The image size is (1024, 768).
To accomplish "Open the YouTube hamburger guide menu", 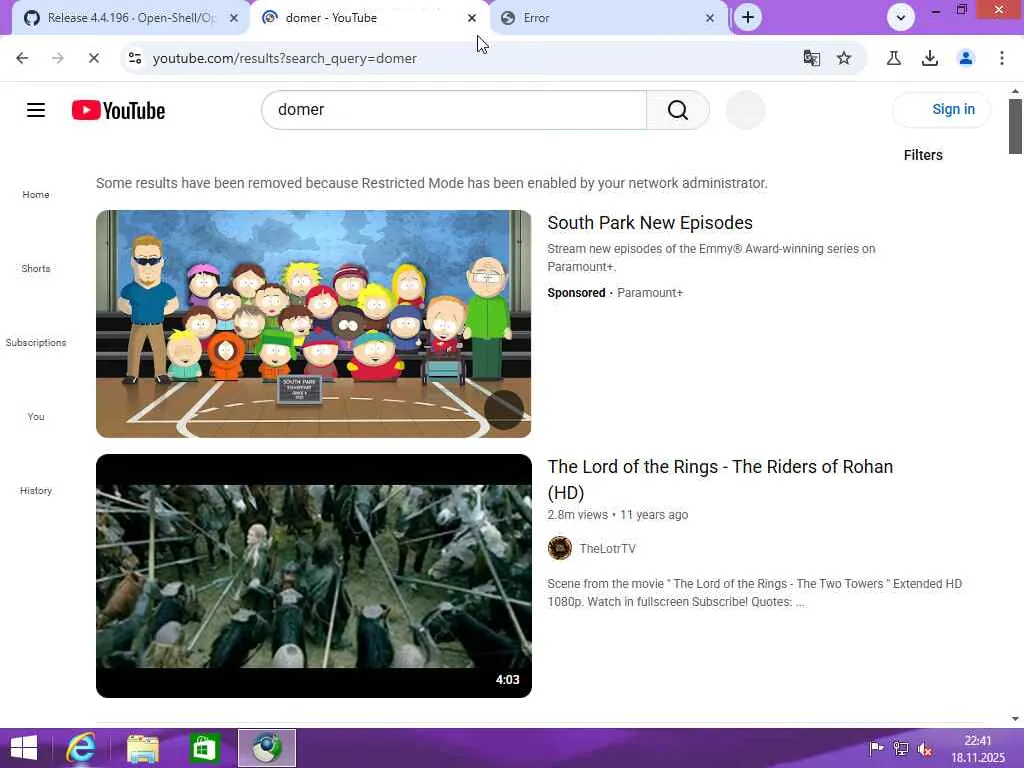I will pyautogui.click(x=36, y=110).
